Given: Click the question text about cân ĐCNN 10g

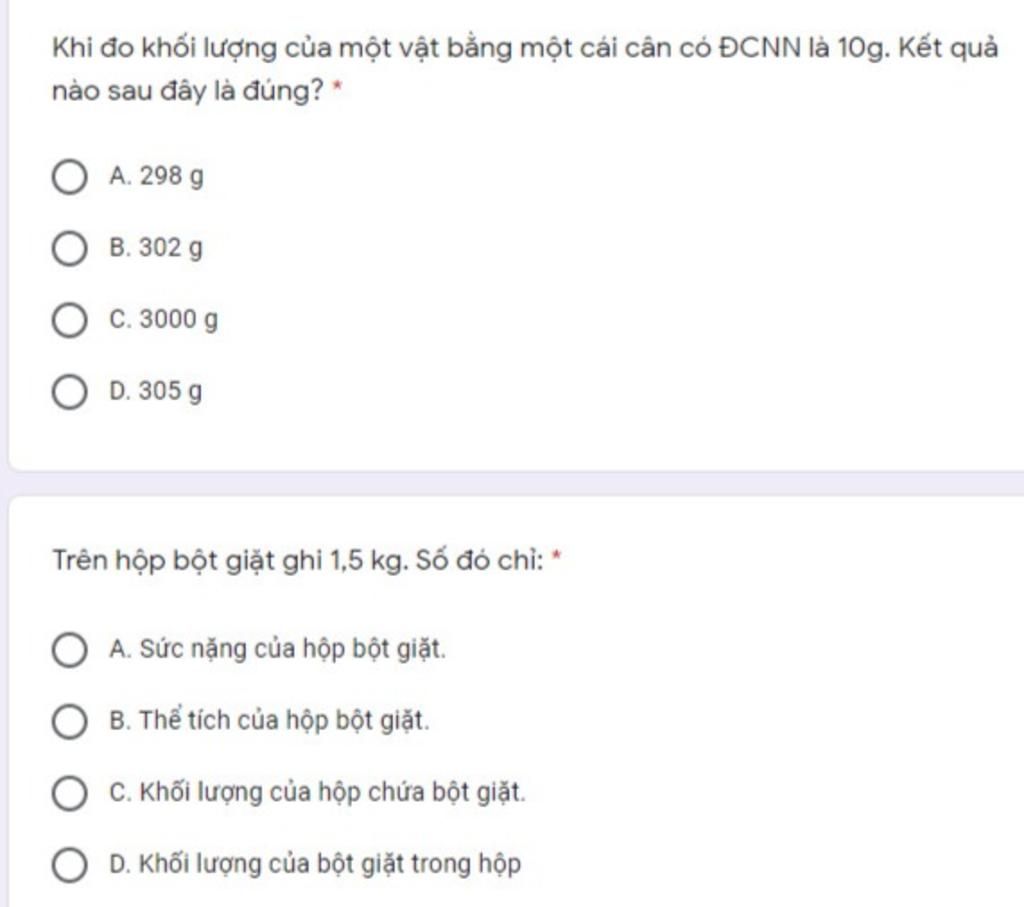Looking at the screenshot, I should click(x=525, y=69).
